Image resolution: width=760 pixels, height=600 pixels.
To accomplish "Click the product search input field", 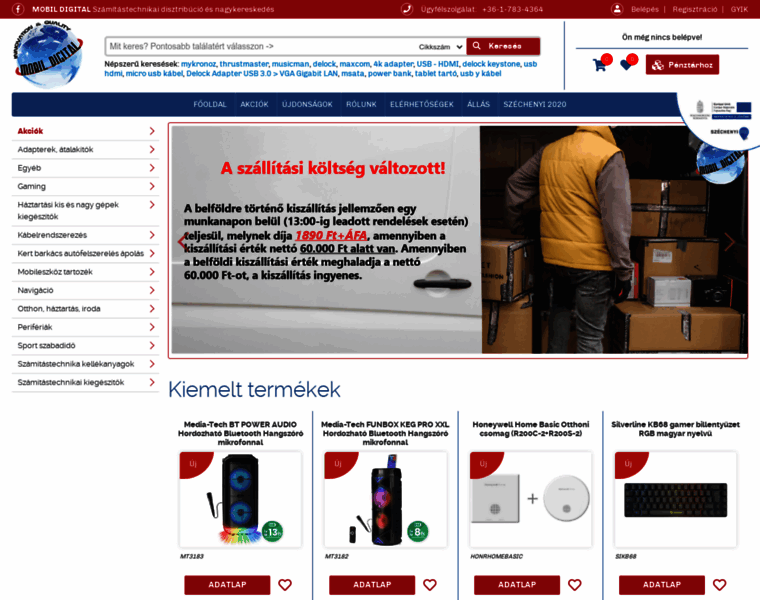I will click(261, 47).
